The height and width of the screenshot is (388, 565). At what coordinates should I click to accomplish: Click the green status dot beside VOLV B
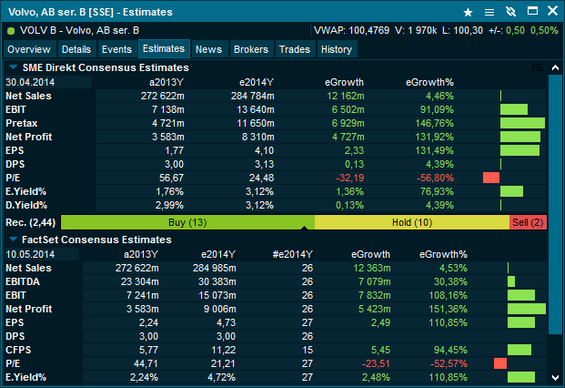click(11, 31)
